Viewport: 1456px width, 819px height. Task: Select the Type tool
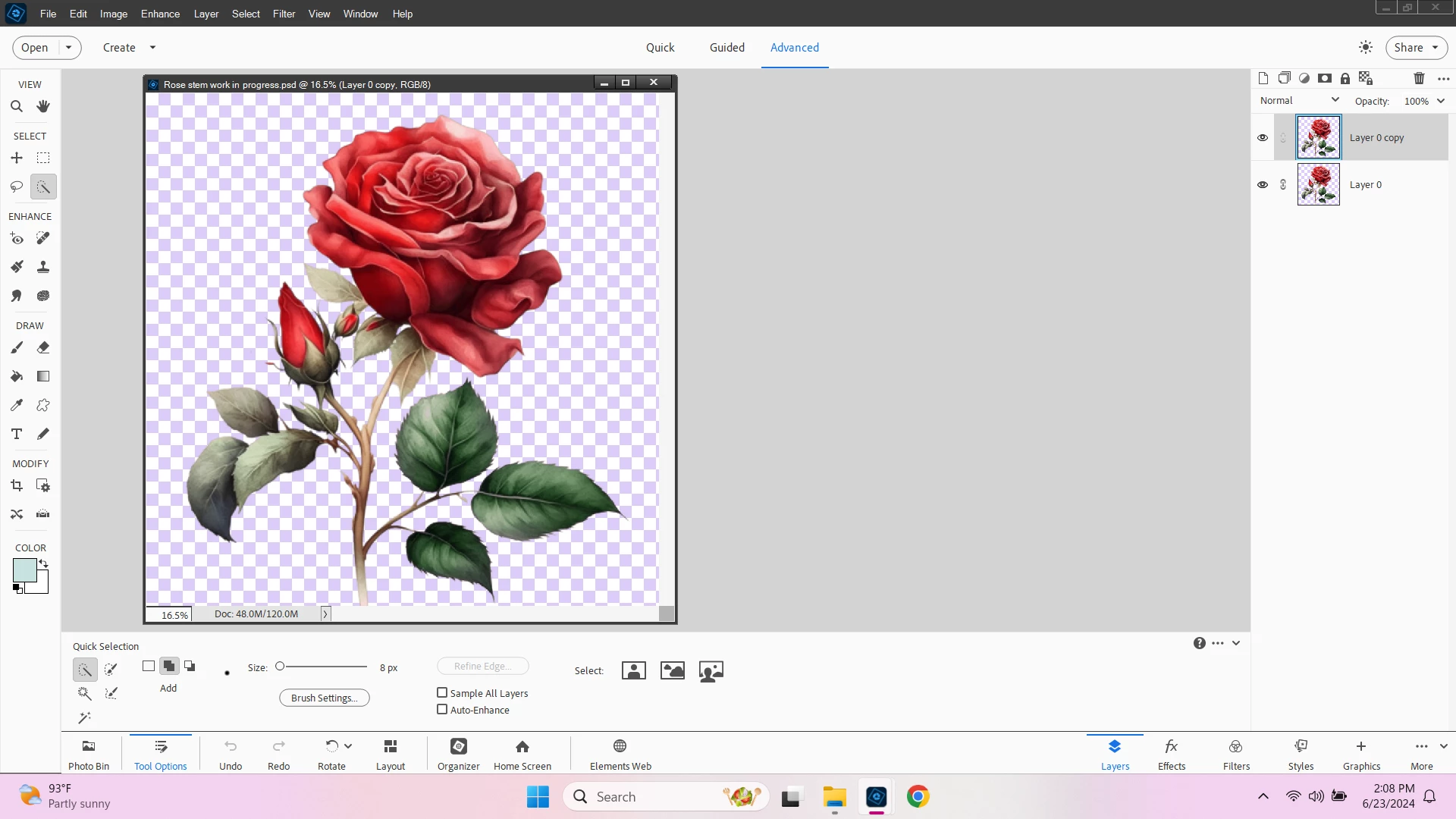pos(17,434)
